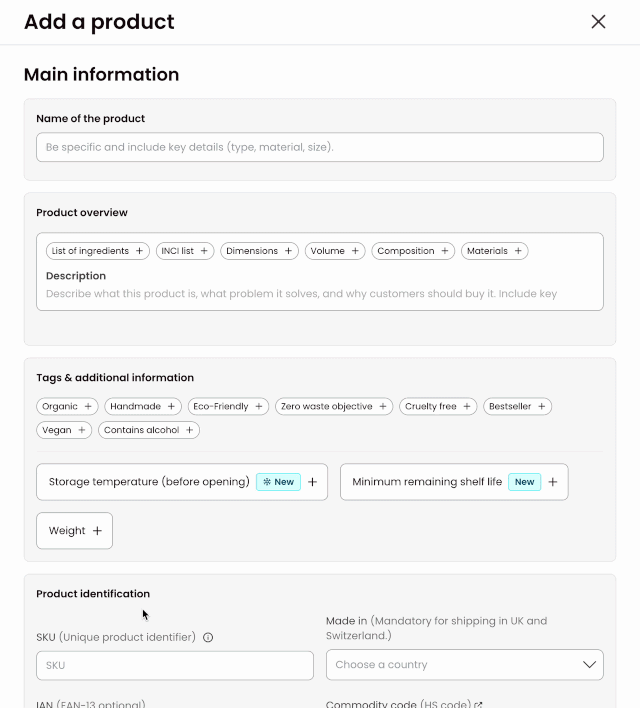Click the Name of the product field
The width and height of the screenshot is (640, 708).
point(320,147)
